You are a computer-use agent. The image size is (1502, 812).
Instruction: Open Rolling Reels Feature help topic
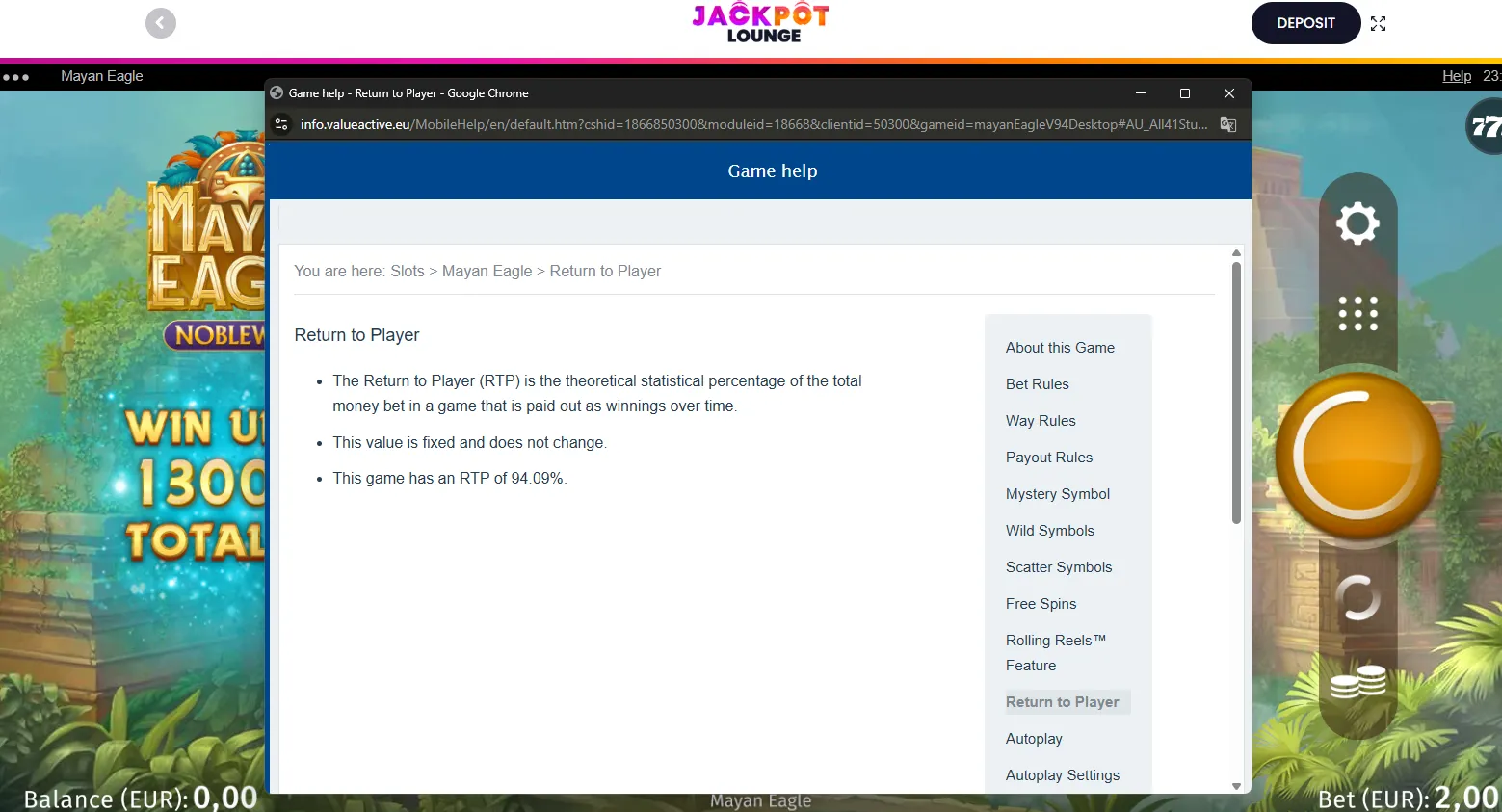tap(1055, 653)
